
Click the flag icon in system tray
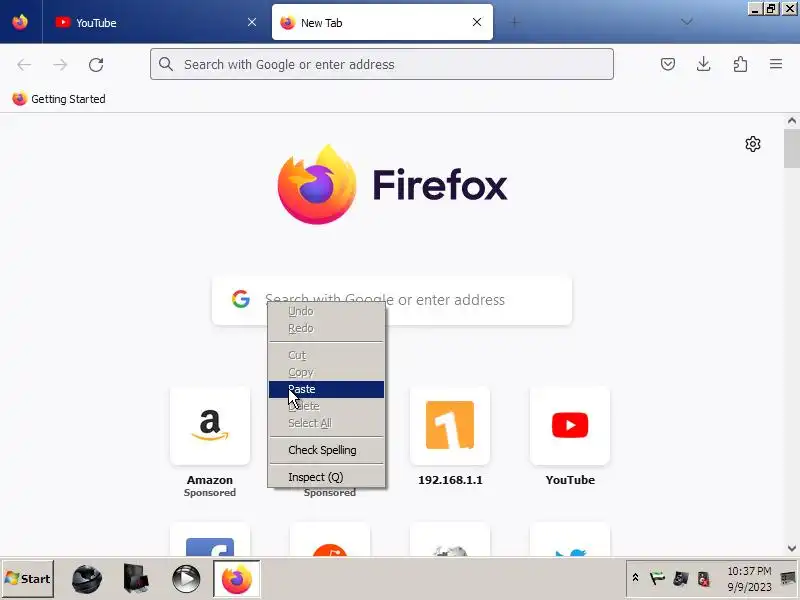point(657,579)
